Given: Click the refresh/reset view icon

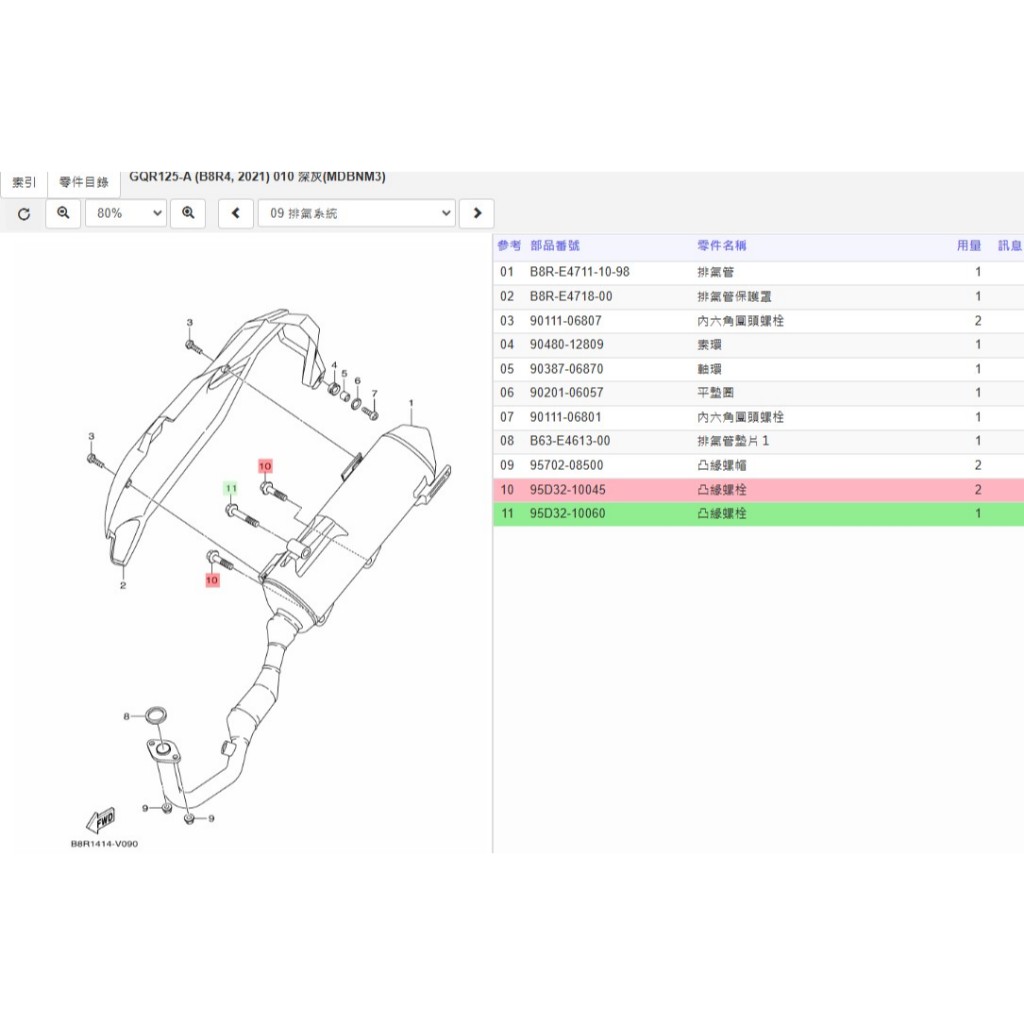Looking at the screenshot, I should tap(24, 214).
